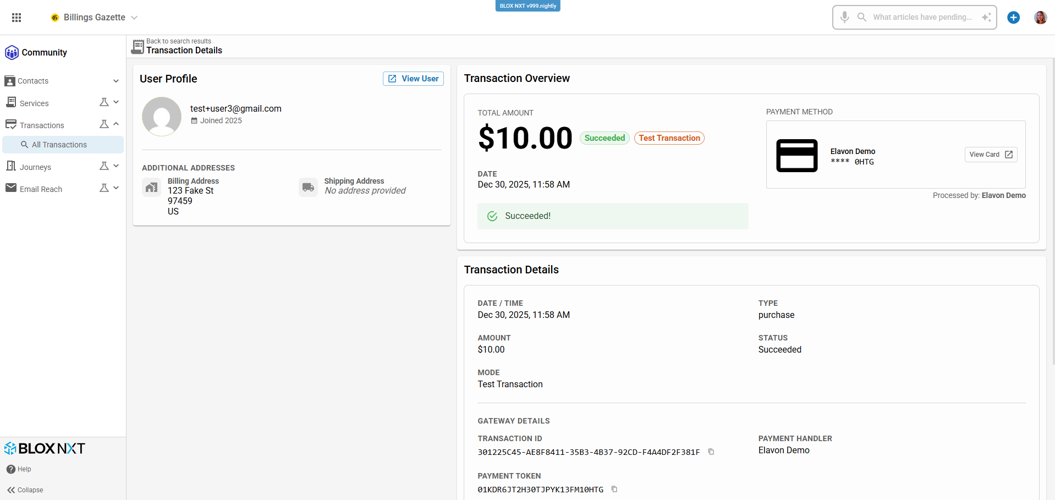Open Services in the sidebar
This screenshot has width=1055, height=500.
[x=34, y=103]
